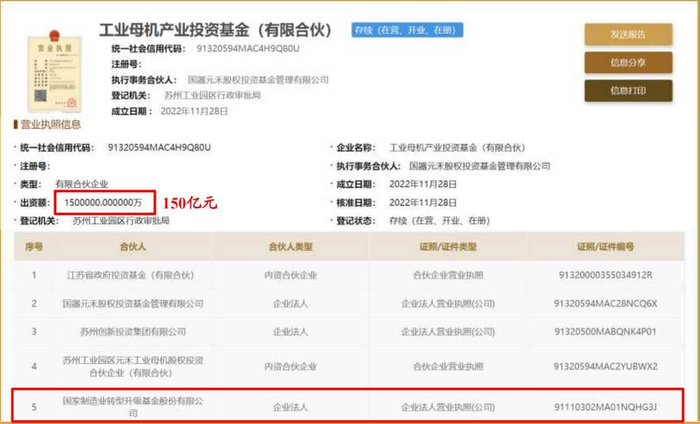This screenshot has height=424, width=700.
Task: Select certificate number 91110302MA01NQHG3J
Action: 605,407
